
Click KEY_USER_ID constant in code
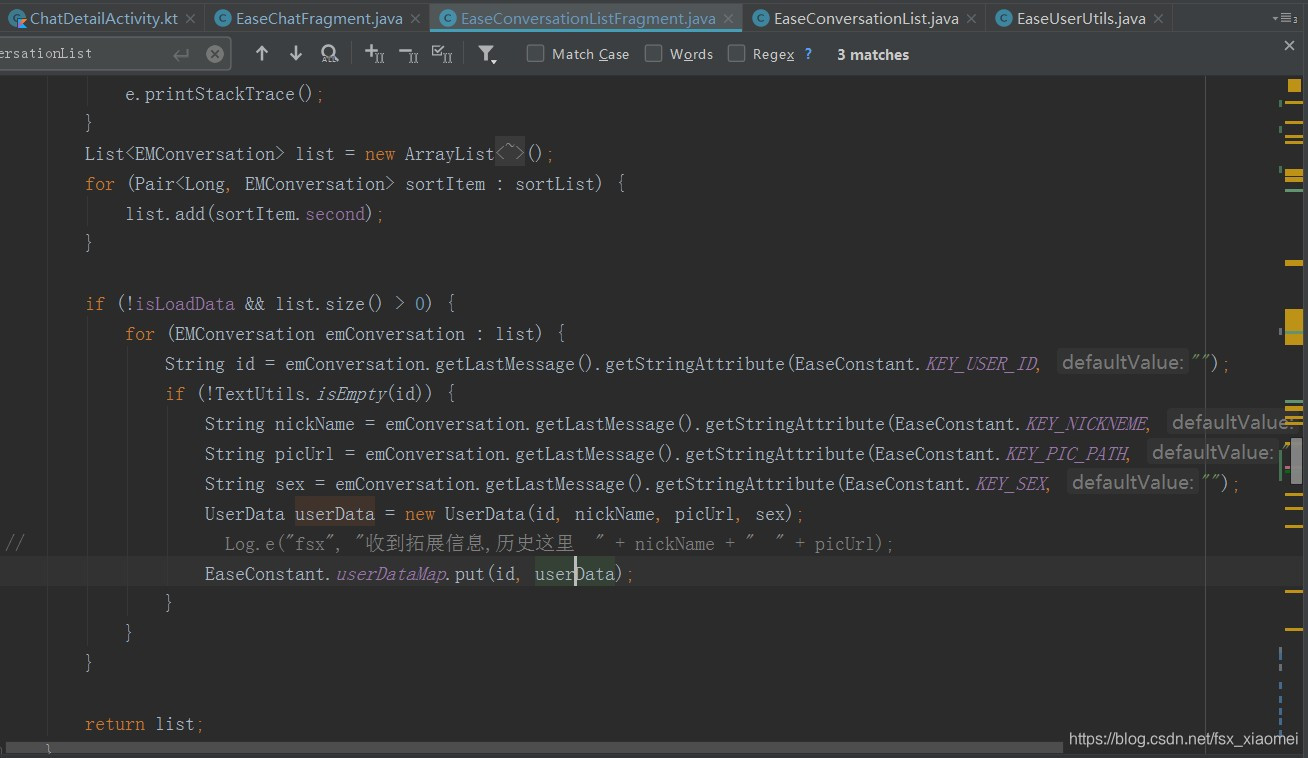(981, 364)
